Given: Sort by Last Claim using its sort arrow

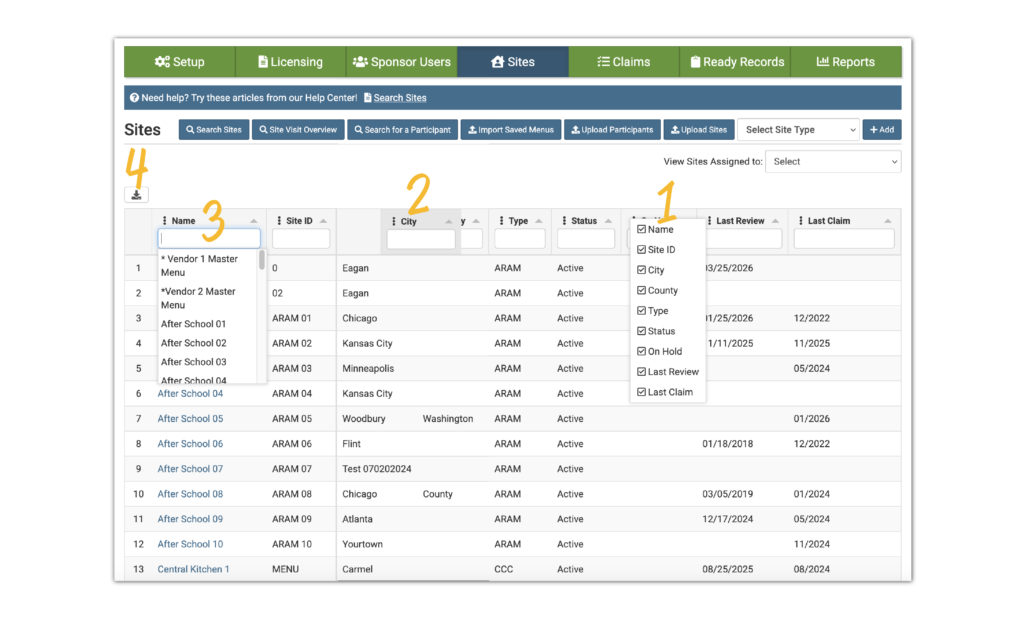Looking at the screenshot, I should 888,221.
